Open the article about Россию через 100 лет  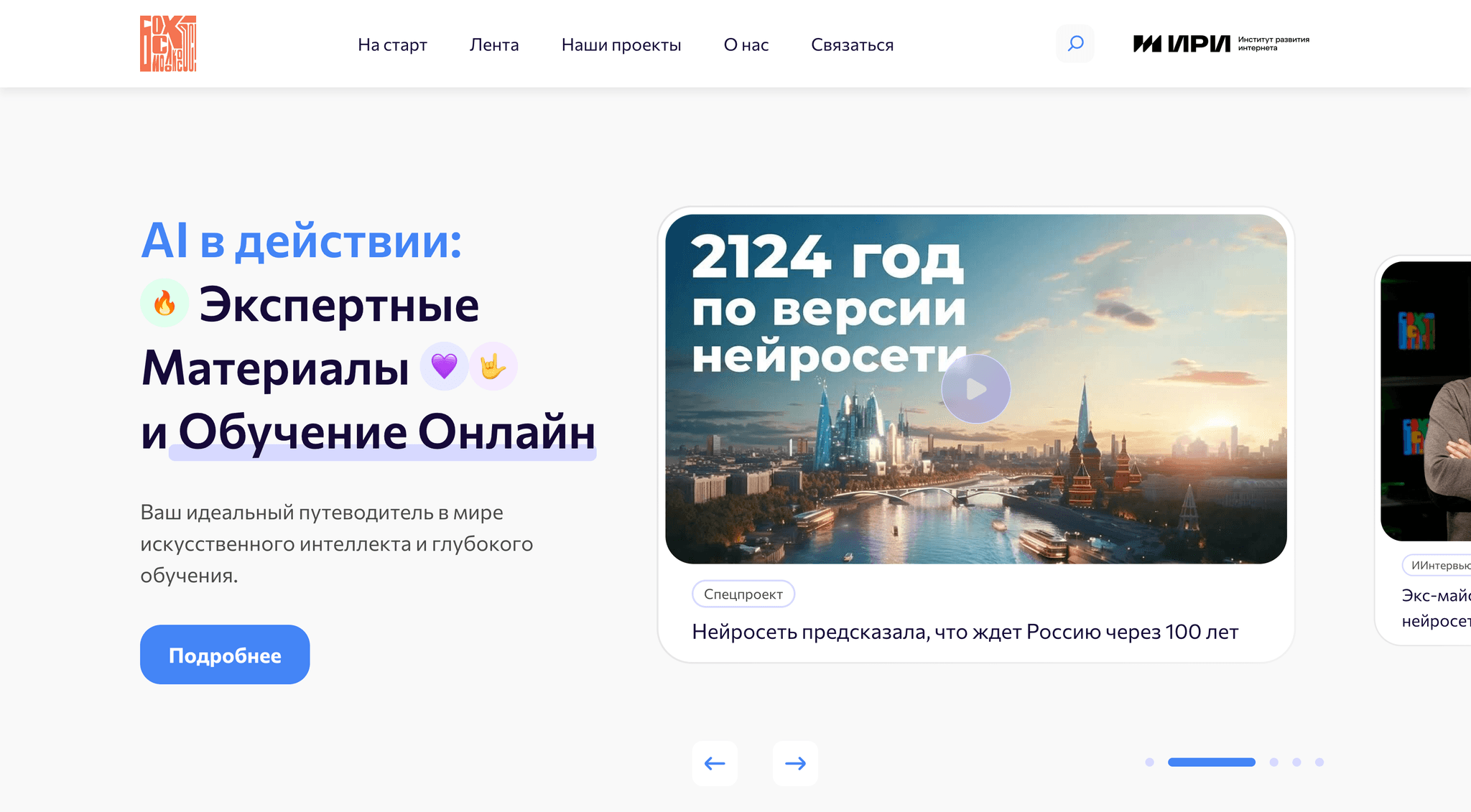[x=964, y=632]
